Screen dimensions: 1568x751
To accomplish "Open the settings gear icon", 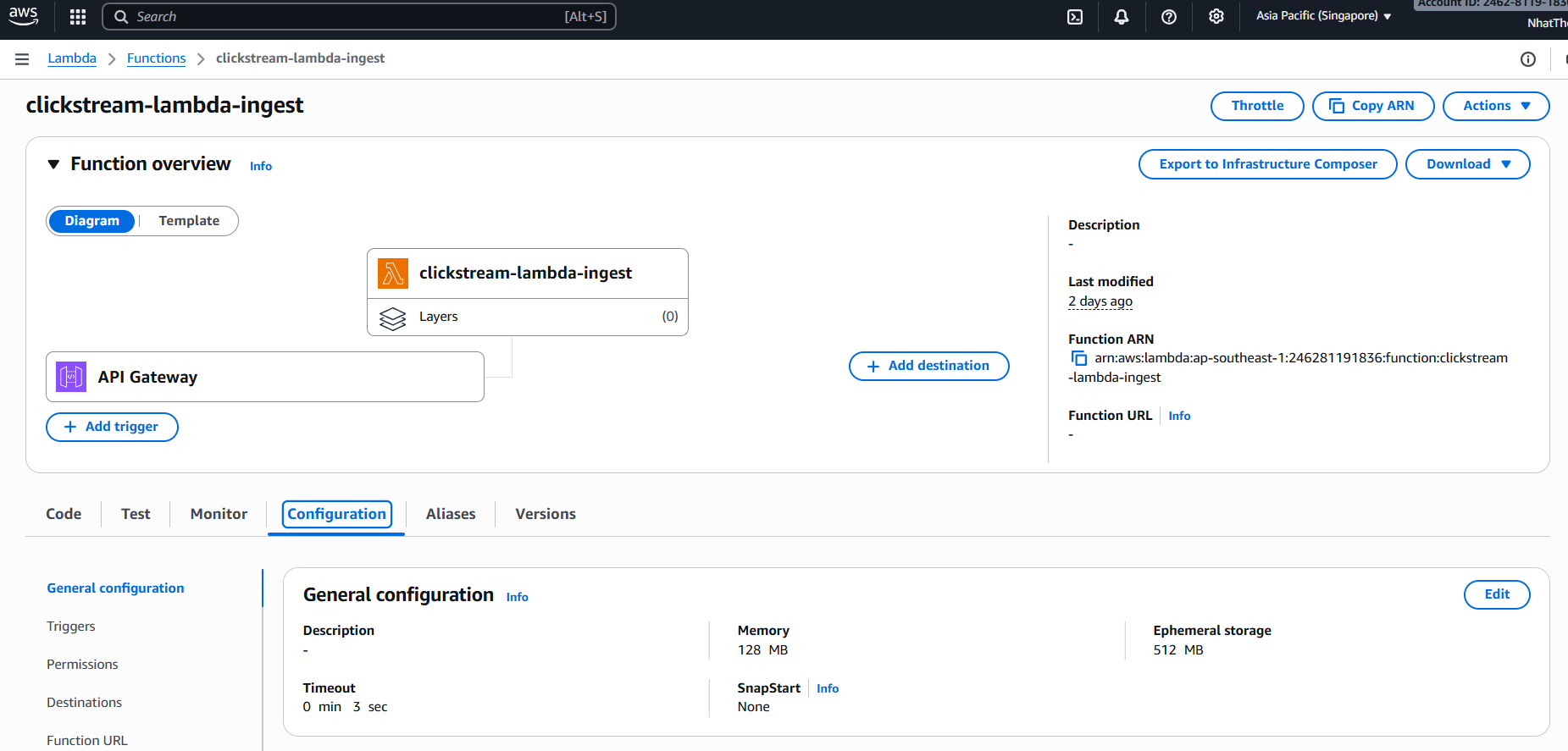I will click(x=1216, y=17).
